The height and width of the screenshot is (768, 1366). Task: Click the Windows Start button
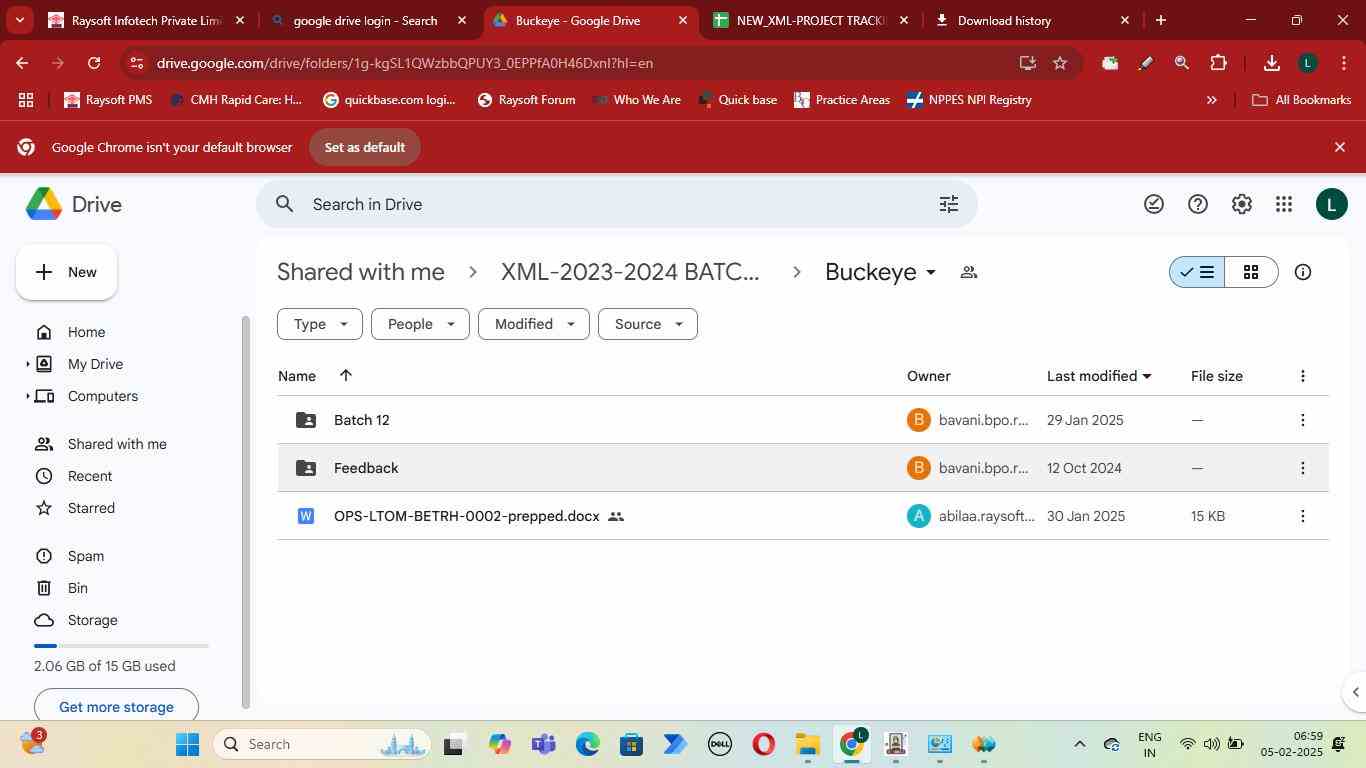[187, 744]
